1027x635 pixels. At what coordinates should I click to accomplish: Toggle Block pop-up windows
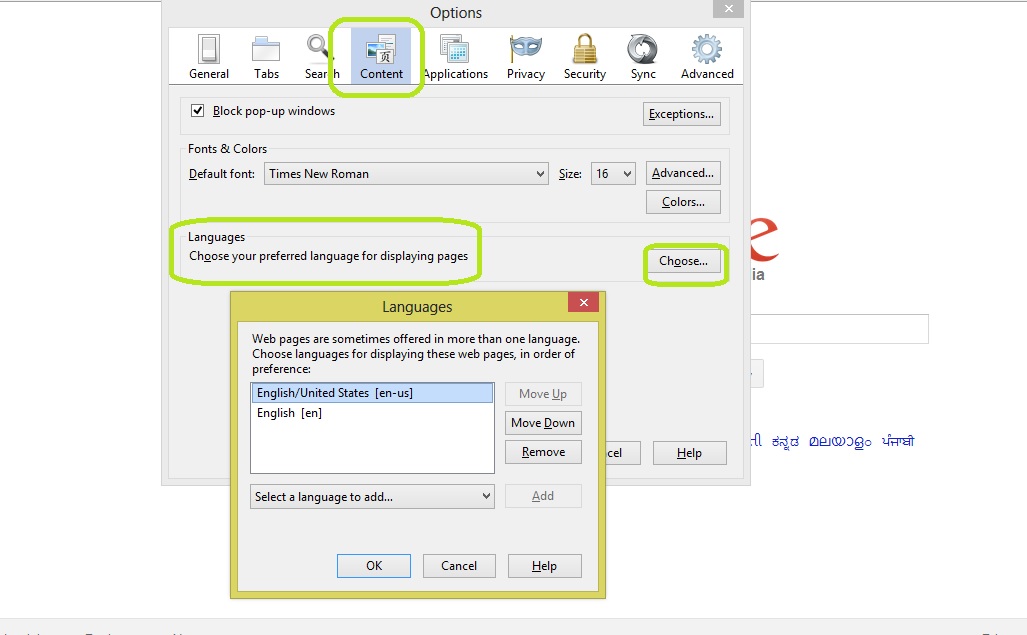point(198,111)
